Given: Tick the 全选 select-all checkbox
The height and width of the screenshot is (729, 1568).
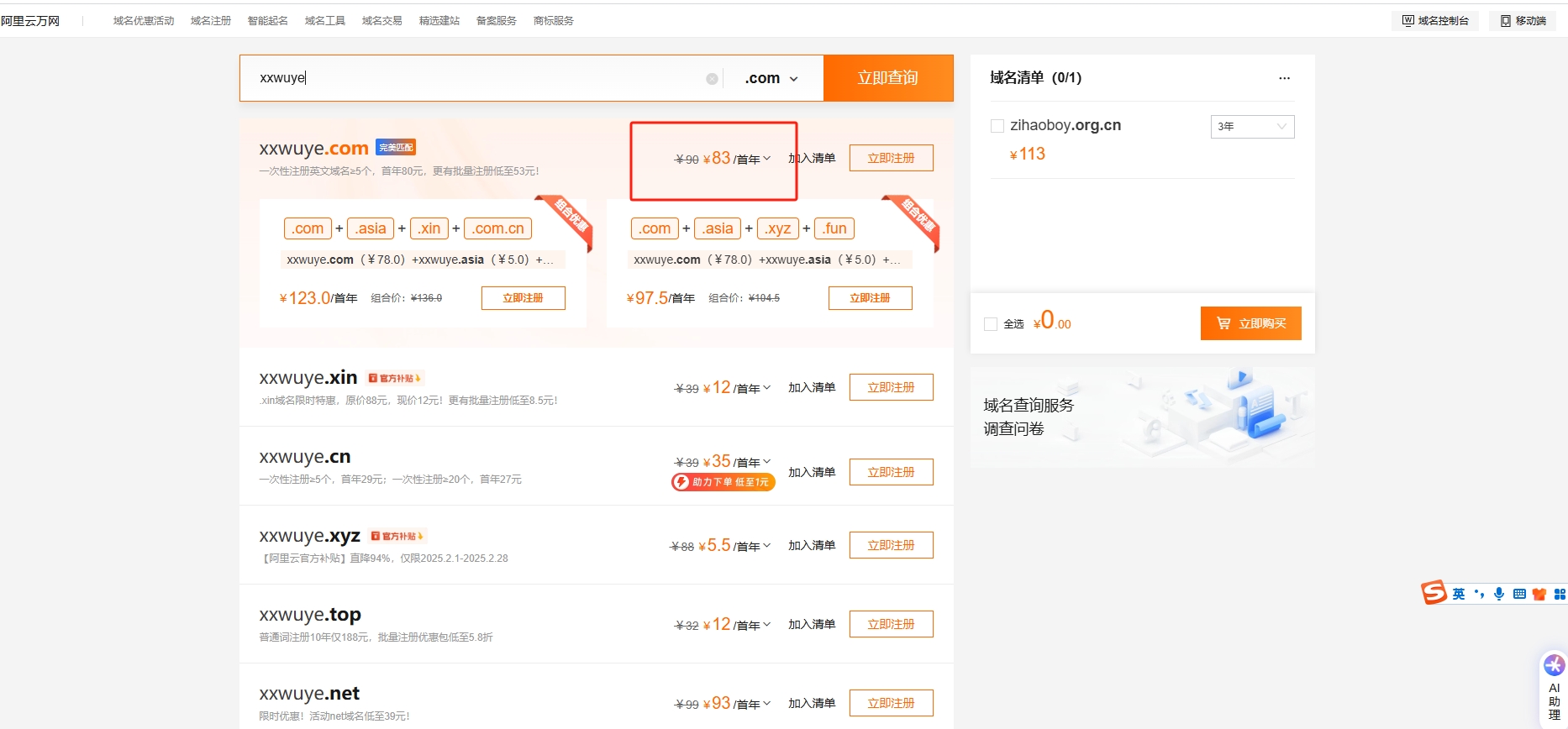Looking at the screenshot, I should [x=991, y=324].
